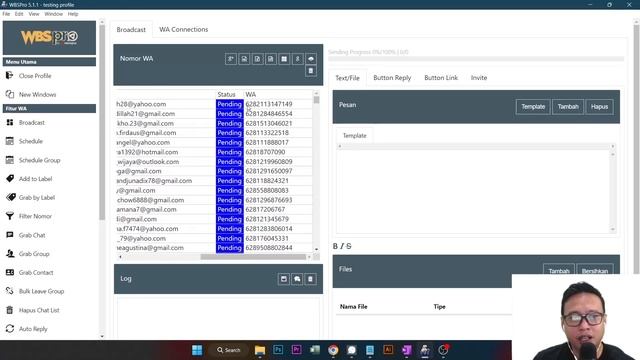The width and height of the screenshot is (640, 360).
Task: Click the grid icon in Nomor WA toolbar
Action: point(284,59)
